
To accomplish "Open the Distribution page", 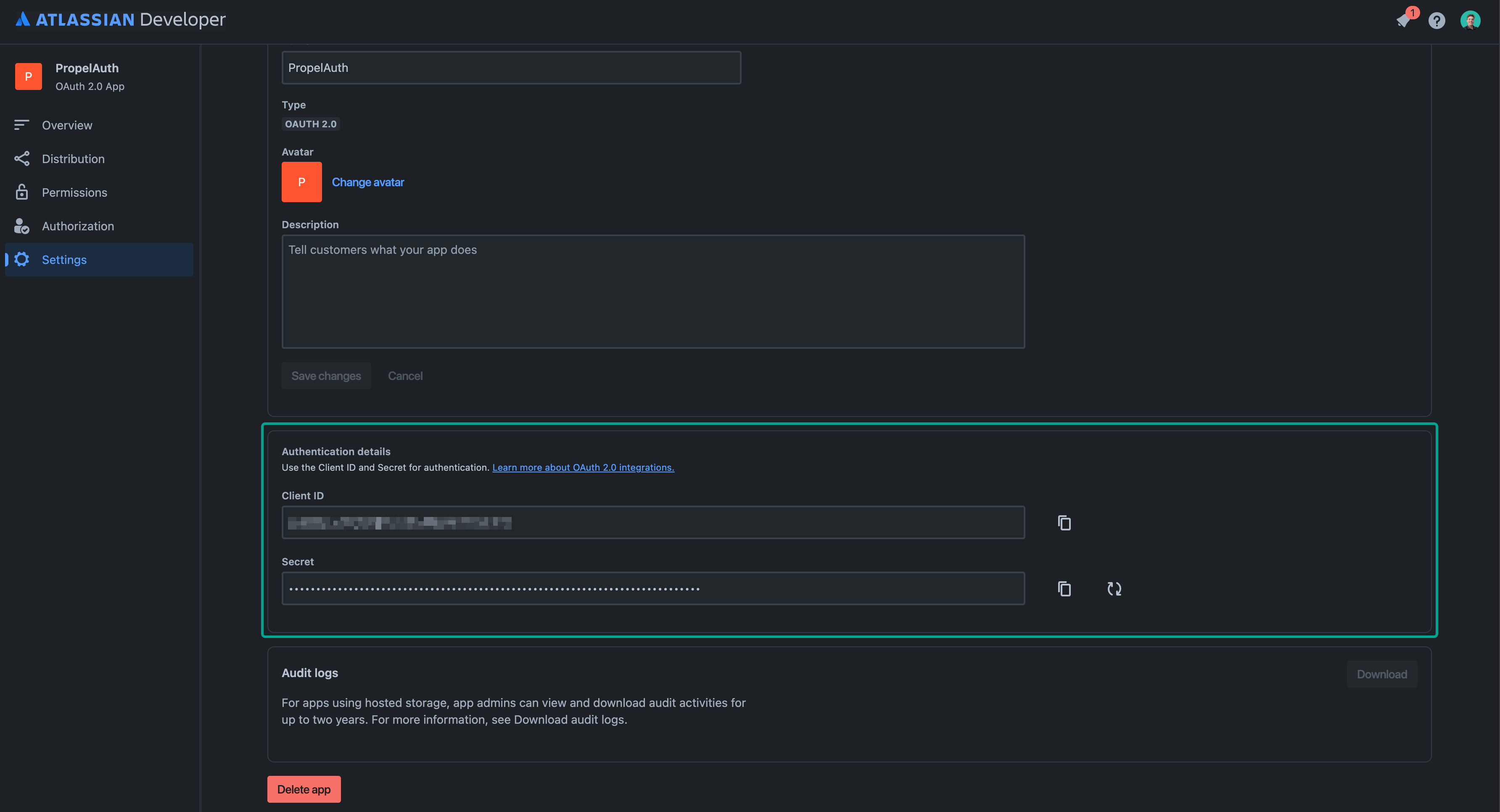I will (99, 158).
